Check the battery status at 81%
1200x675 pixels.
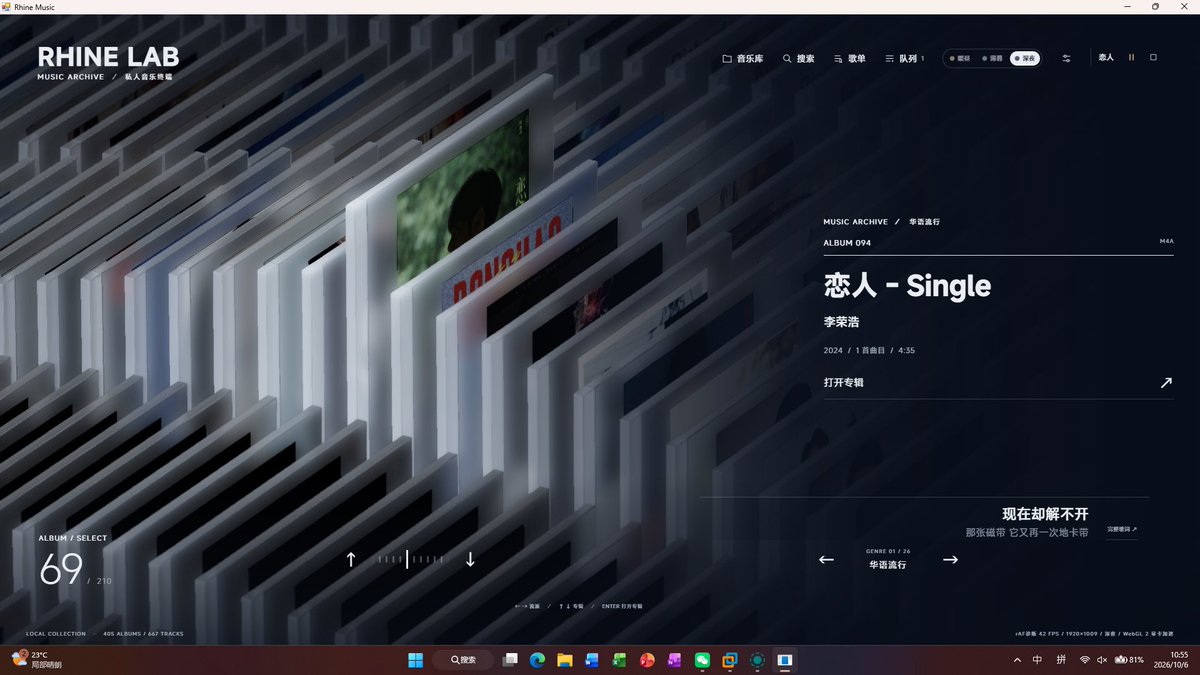click(x=1129, y=660)
